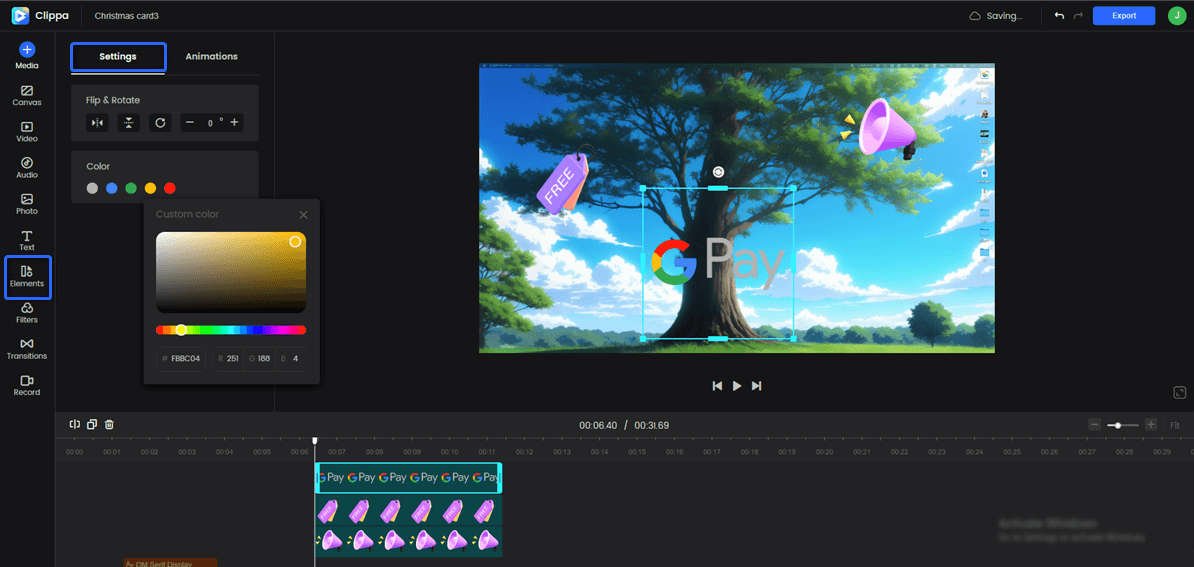Screen dimensions: 1194x567
Task: Flip element vertically
Action: (129, 123)
